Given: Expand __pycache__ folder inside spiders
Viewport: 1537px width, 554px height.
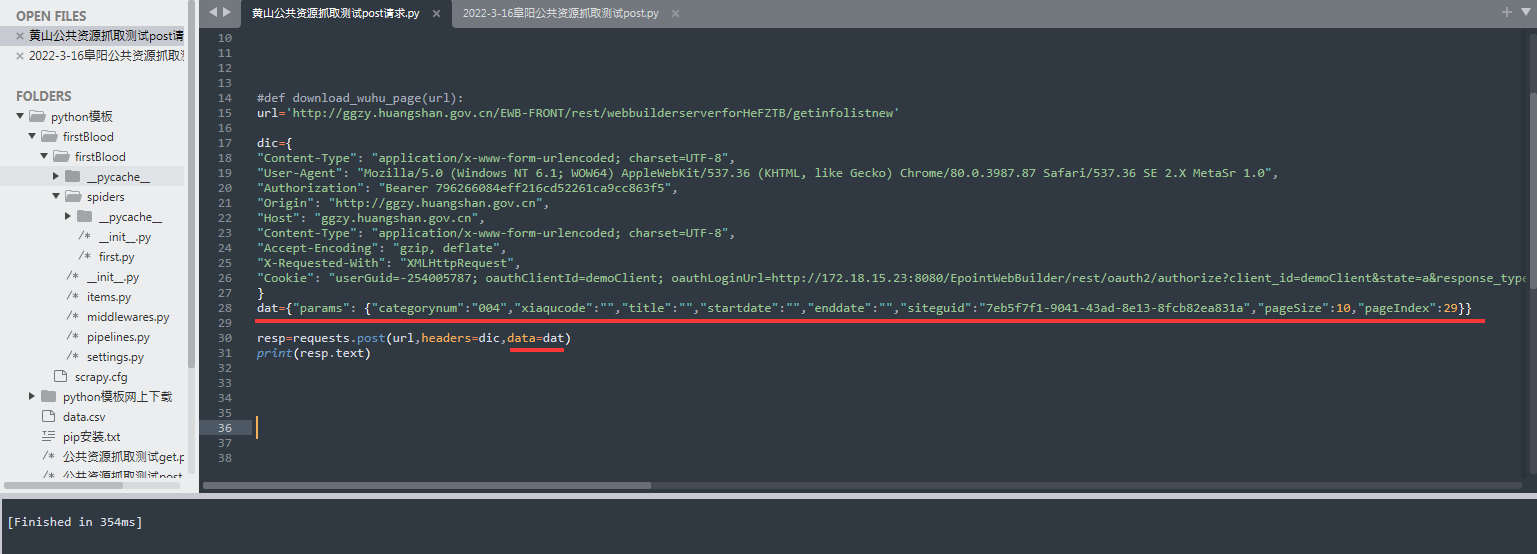Looking at the screenshot, I should pyautogui.click(x=69, y=217).
